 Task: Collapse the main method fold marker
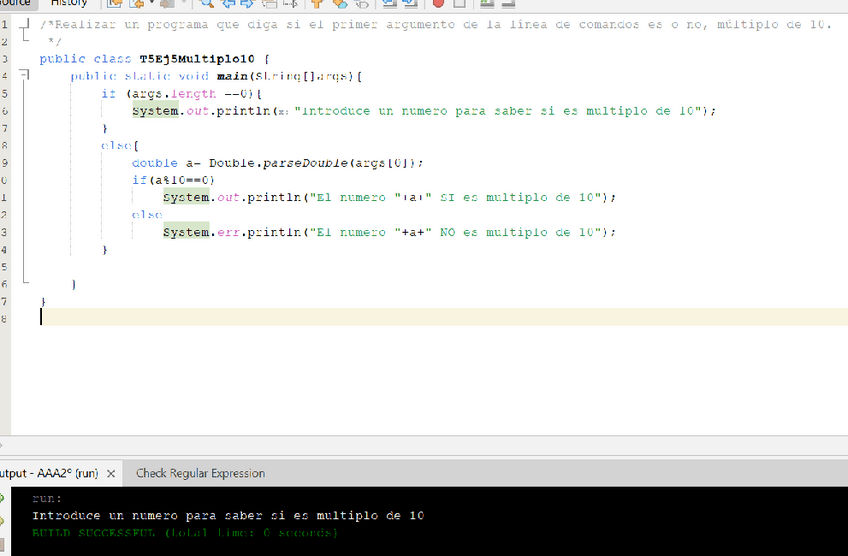tap(22, 76)
